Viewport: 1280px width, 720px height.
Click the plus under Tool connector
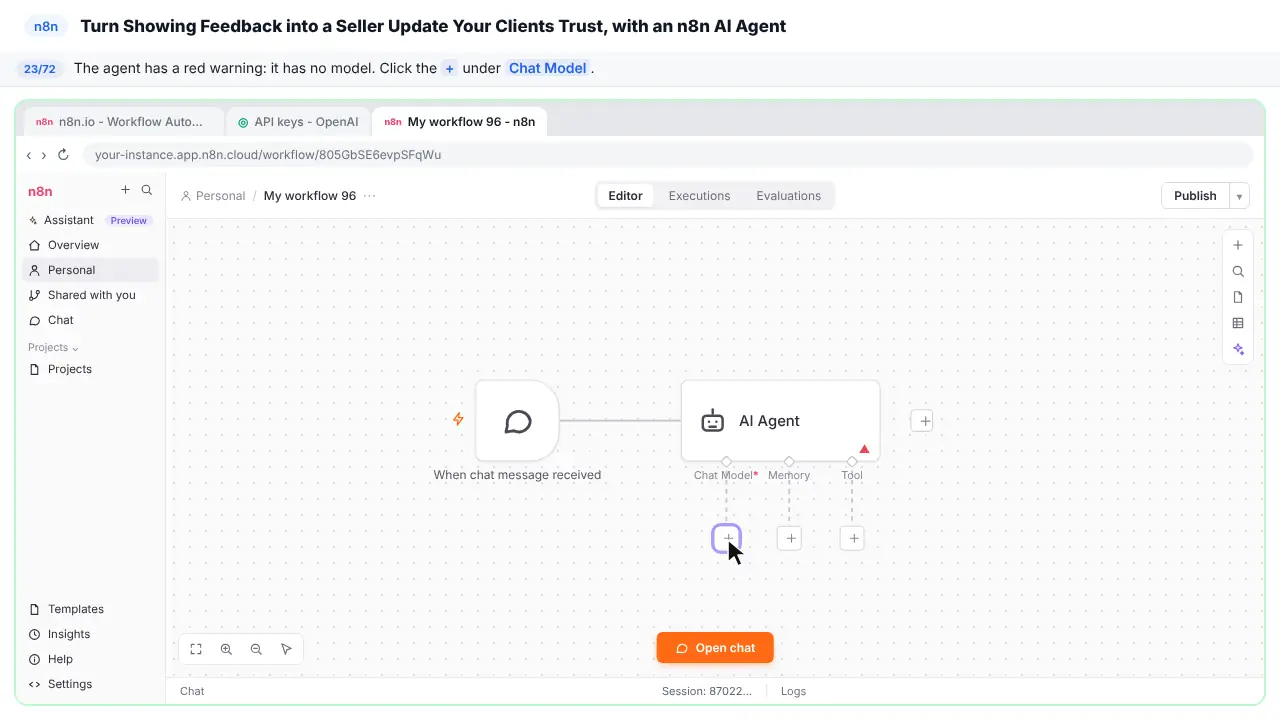(x=853, y=538)
